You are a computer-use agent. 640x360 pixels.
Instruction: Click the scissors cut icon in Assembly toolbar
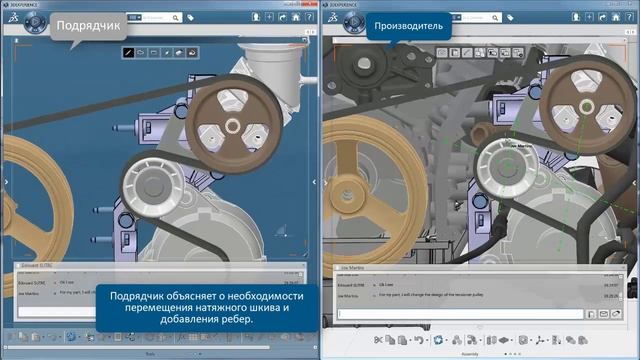378,340
